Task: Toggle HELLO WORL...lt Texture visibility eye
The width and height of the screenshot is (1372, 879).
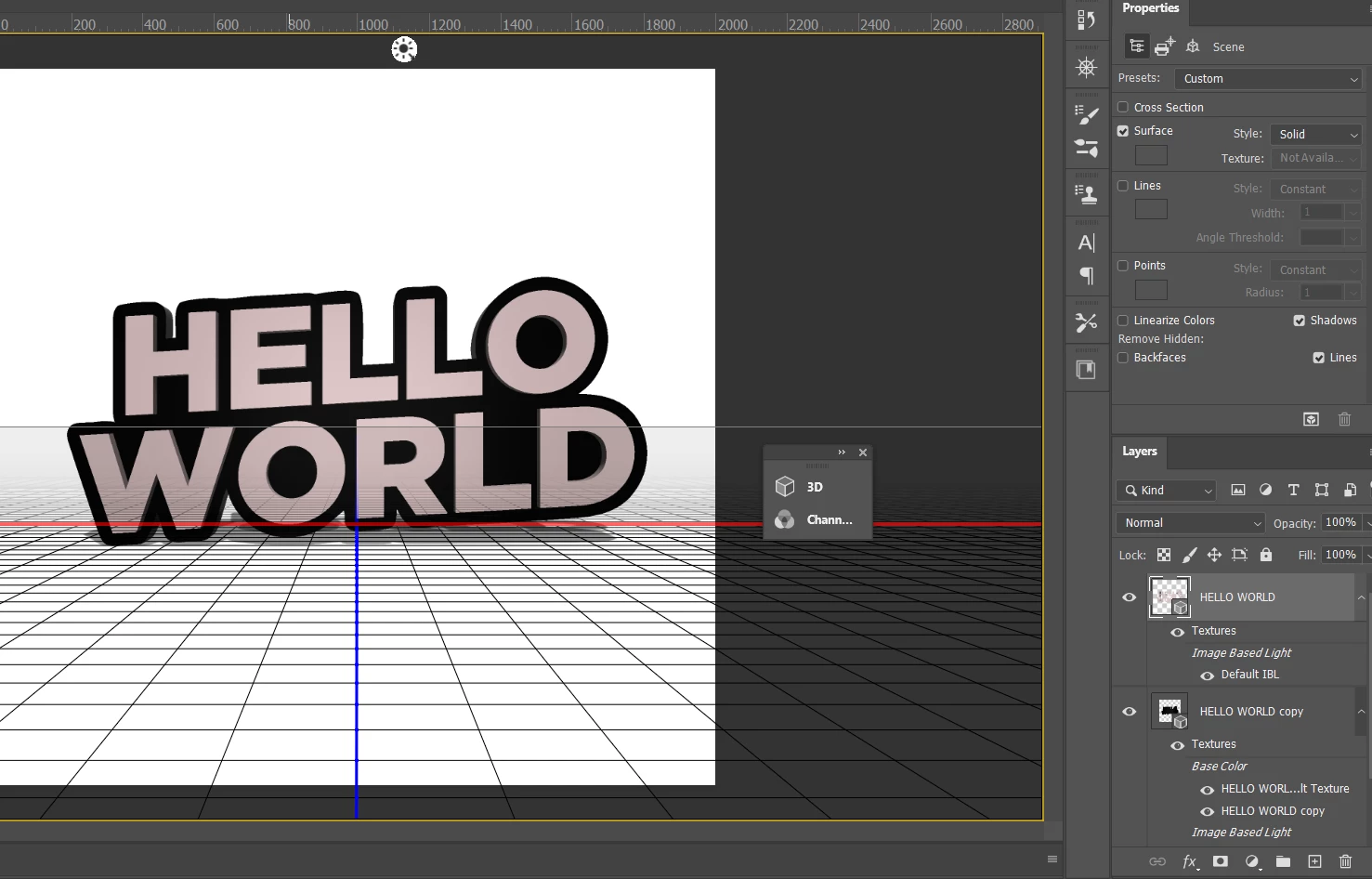Action: point(1208,790)
